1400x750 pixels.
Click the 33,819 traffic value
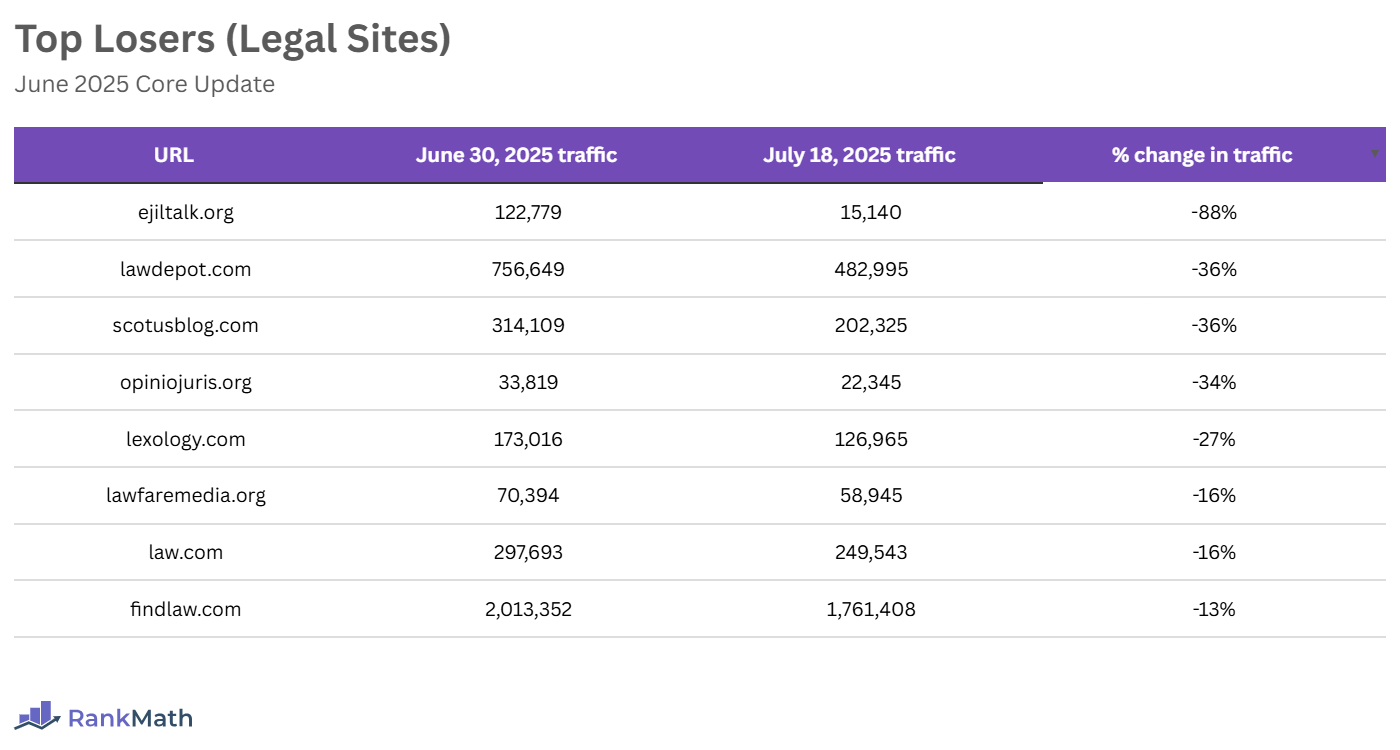528,382
